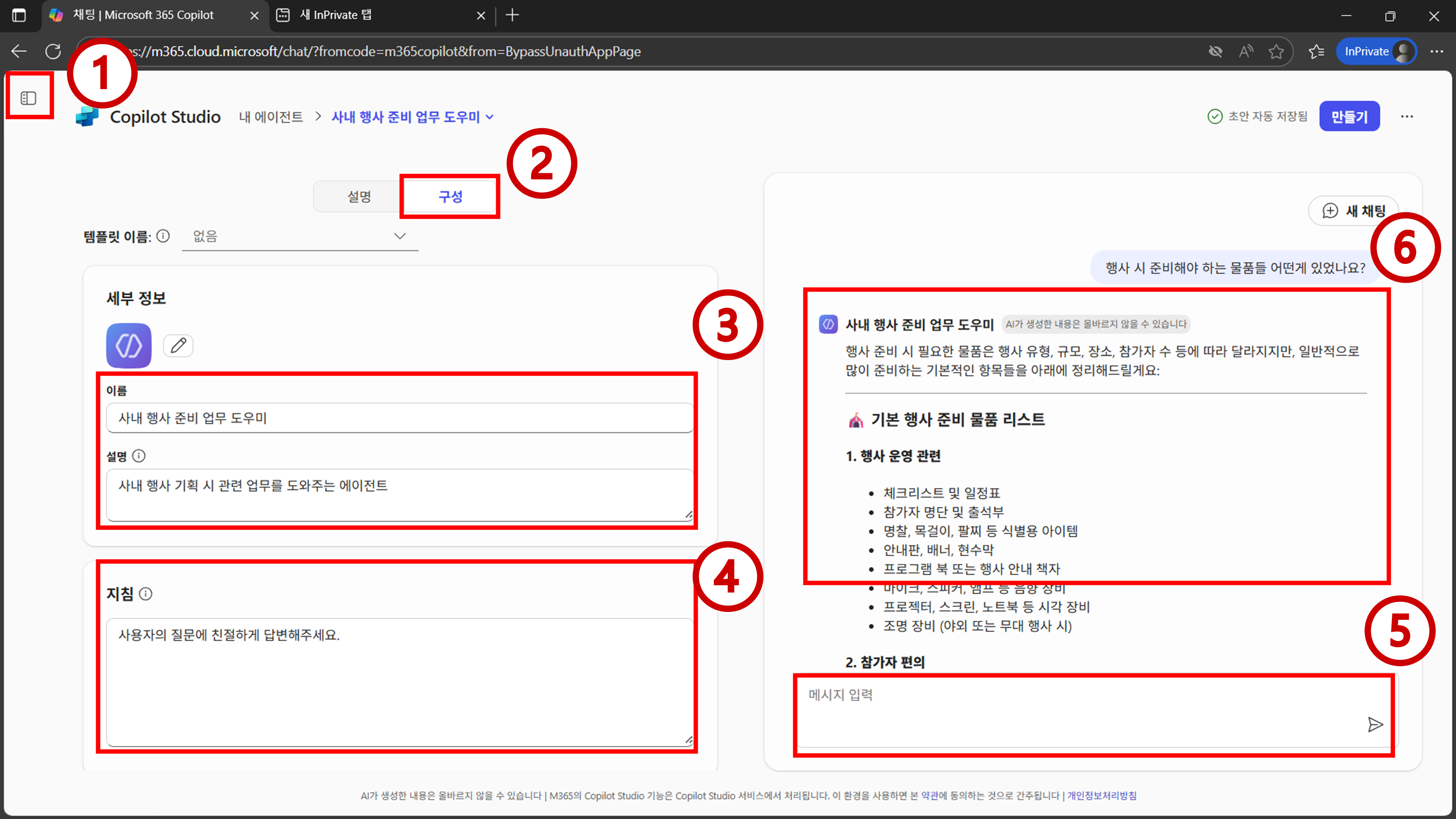The width and height of the screenshot is (1456, 819).
Task: Click the tracking prevention eye icon
Action: [1215, 51]
